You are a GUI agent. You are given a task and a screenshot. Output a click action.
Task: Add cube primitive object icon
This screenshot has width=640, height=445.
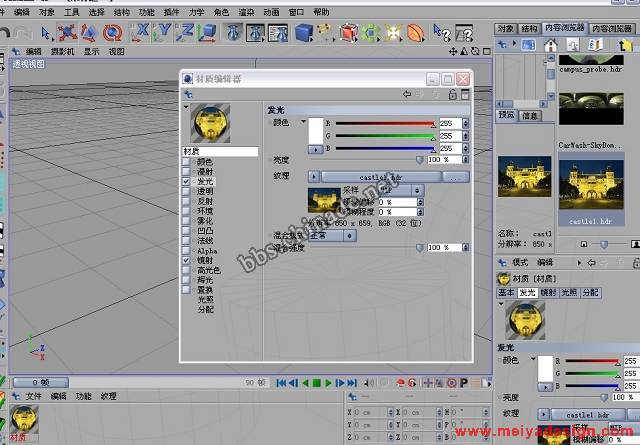click(304, 33)
